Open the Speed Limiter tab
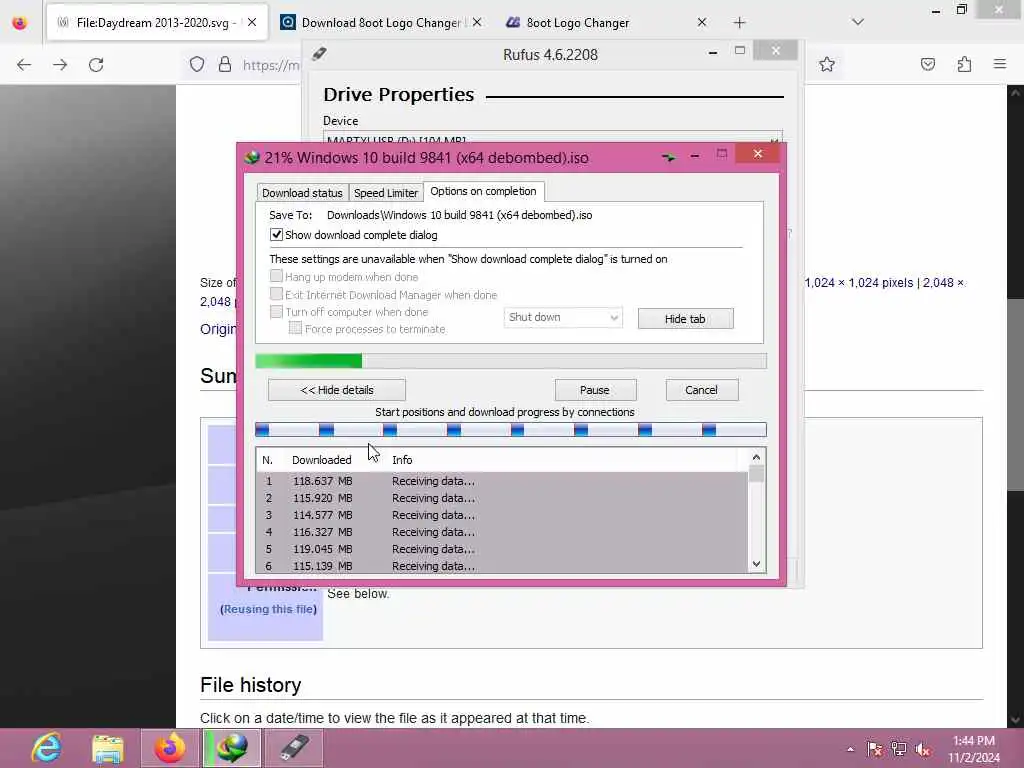Screen dimensions: 1024x768 pyautogui.click(x=385, y=193)
